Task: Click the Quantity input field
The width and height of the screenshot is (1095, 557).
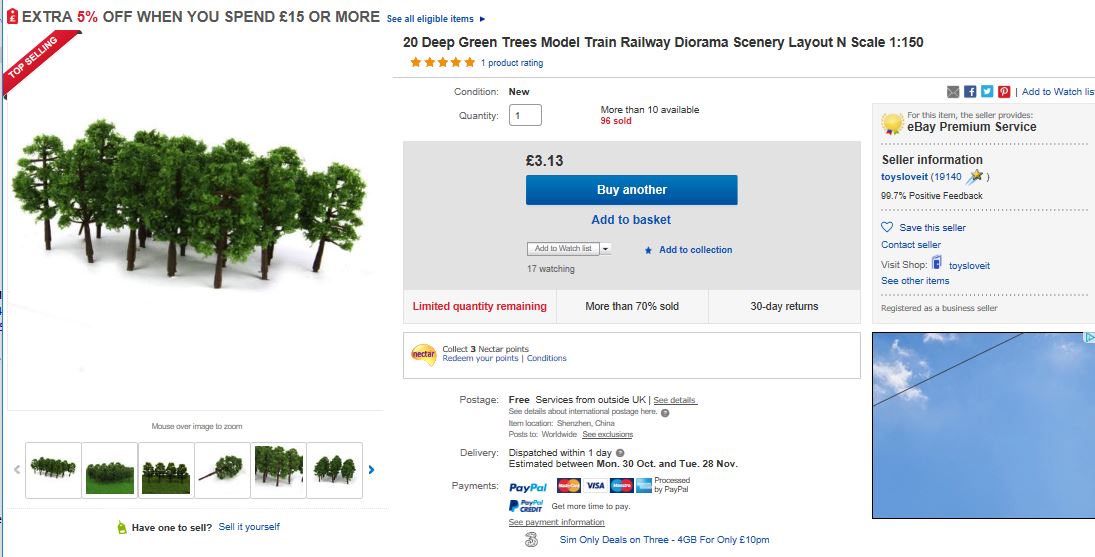Action: click(525, 115)
